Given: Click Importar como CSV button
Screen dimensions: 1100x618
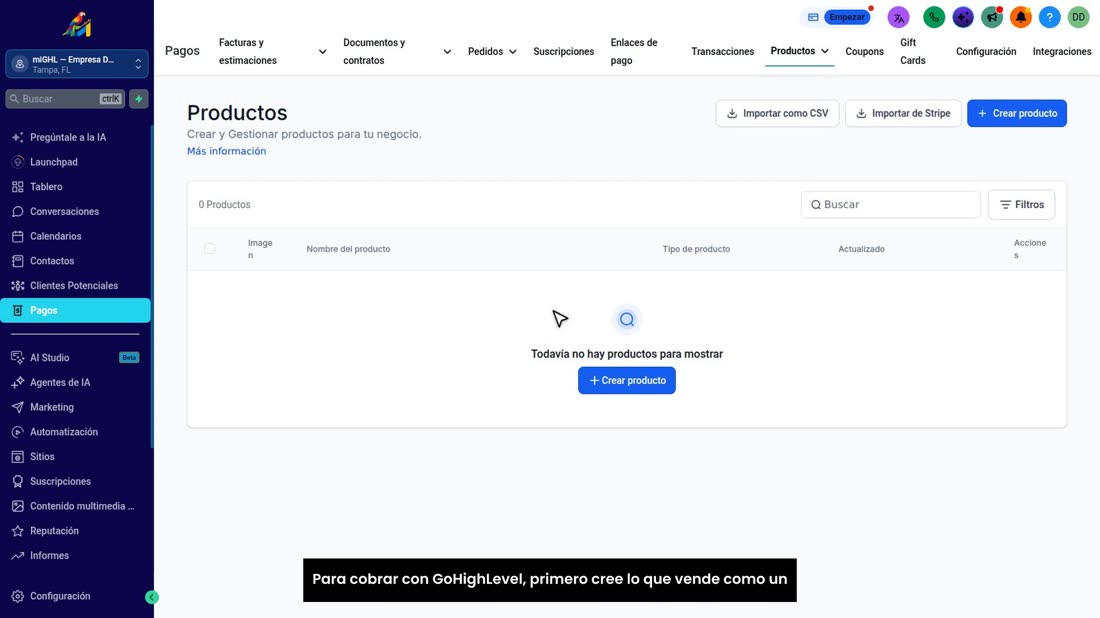Looking at the screenshot, I should (777, 113).
